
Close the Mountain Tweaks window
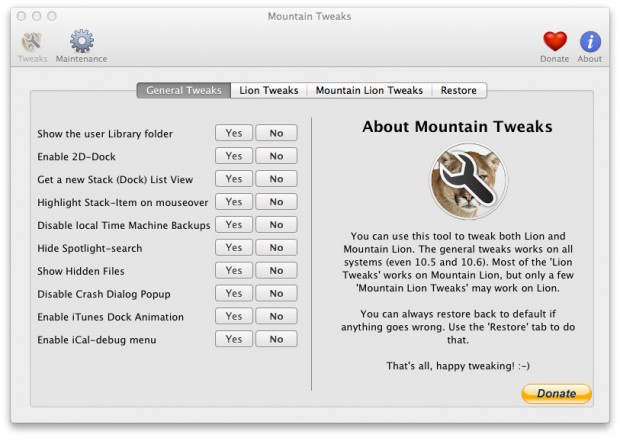point(22,16)
